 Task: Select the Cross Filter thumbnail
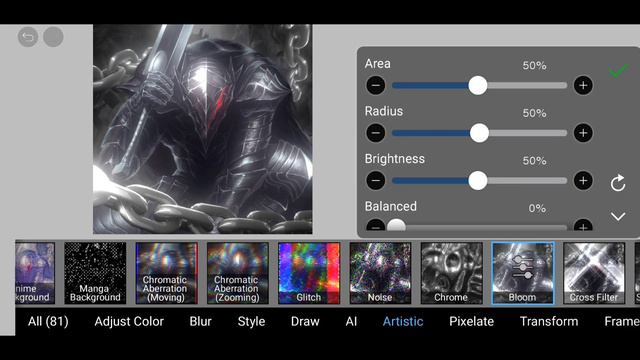594,273
